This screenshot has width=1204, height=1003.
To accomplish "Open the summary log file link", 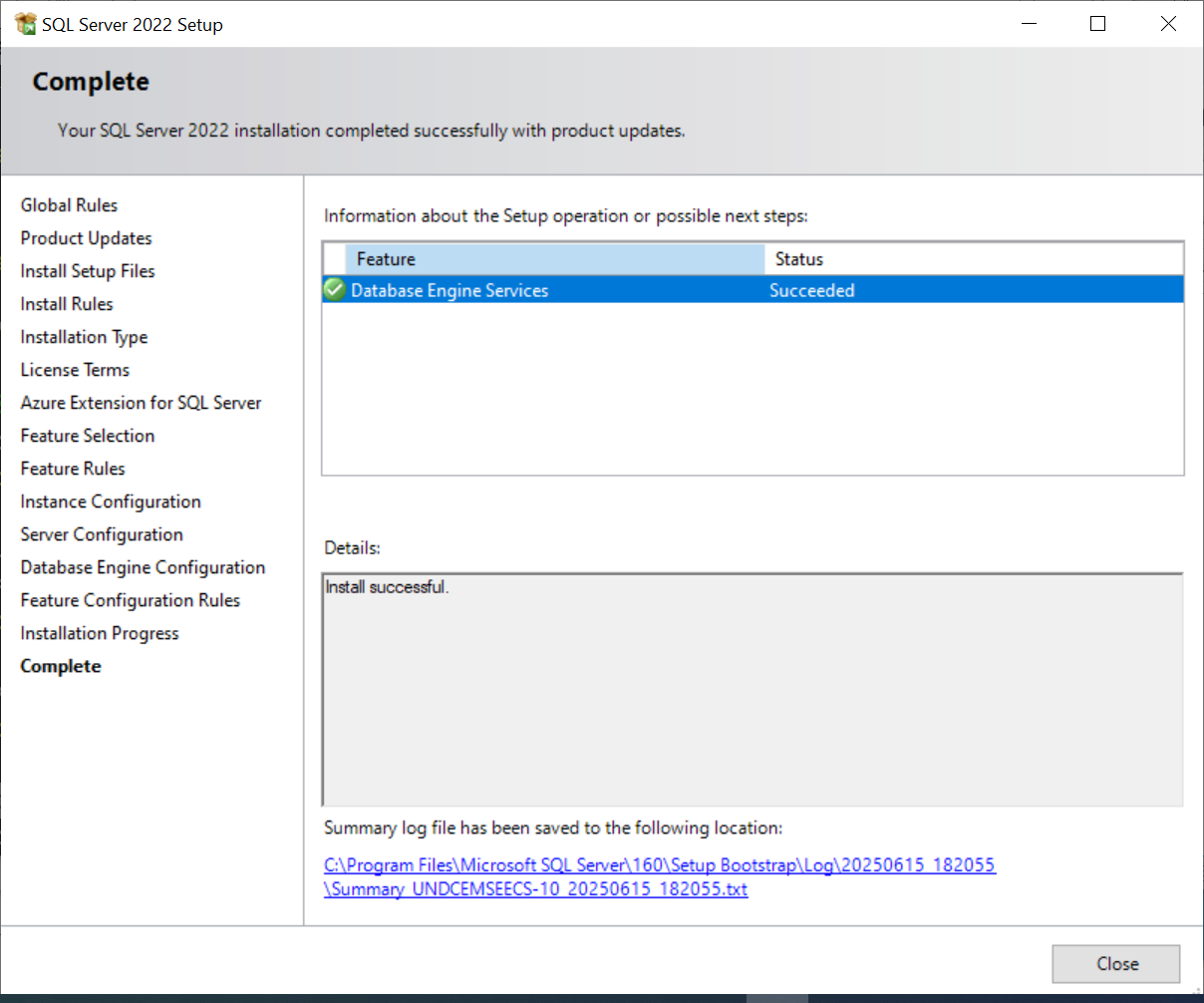I will (660, 877).
